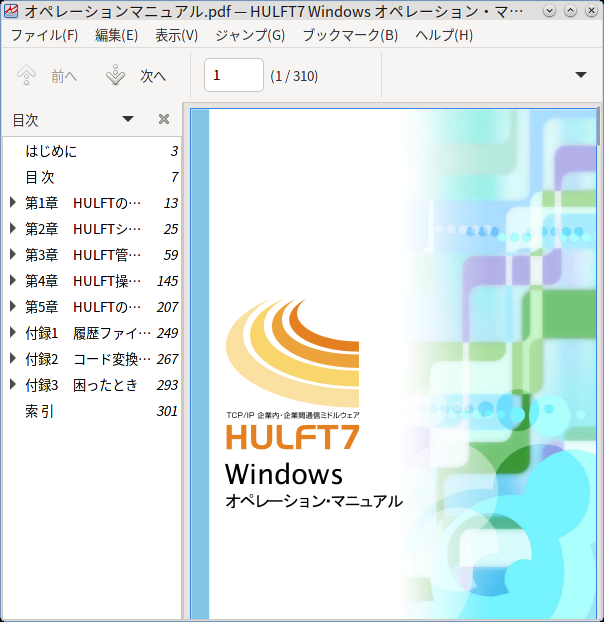Minimize the window using title bar button
604x622 pixels.
pos(549,11)
